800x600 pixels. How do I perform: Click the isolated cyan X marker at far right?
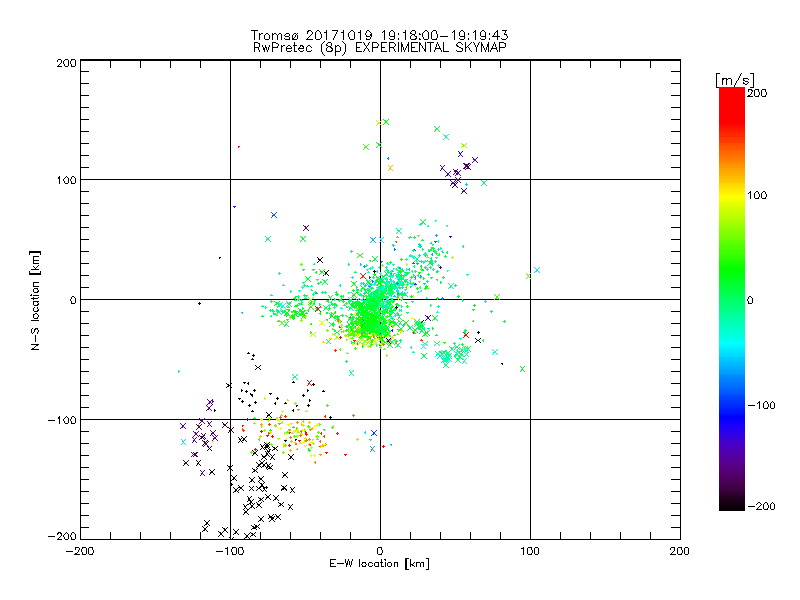(x=537, y=270)
